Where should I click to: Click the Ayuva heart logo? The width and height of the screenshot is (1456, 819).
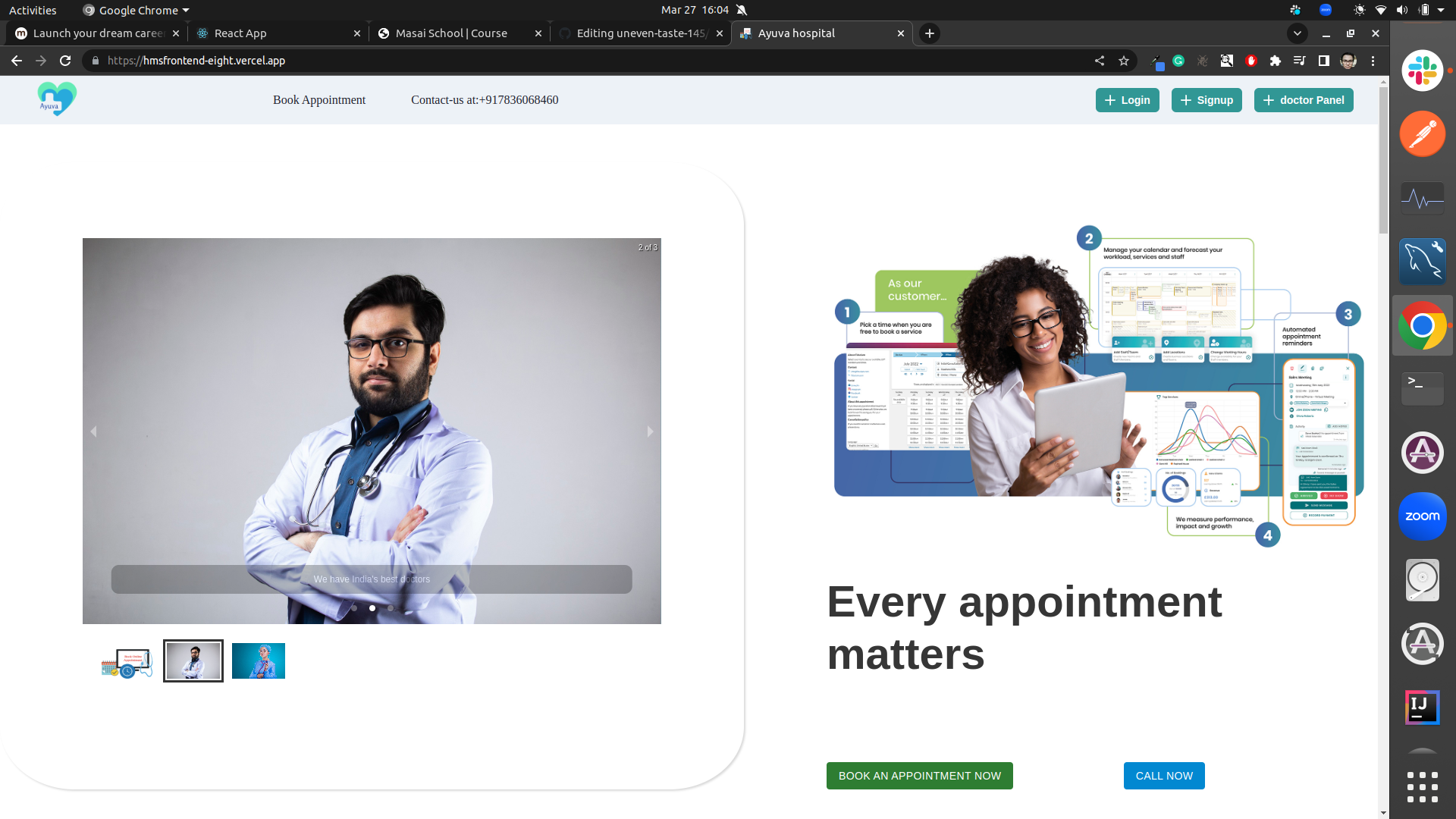click(57, 99)
